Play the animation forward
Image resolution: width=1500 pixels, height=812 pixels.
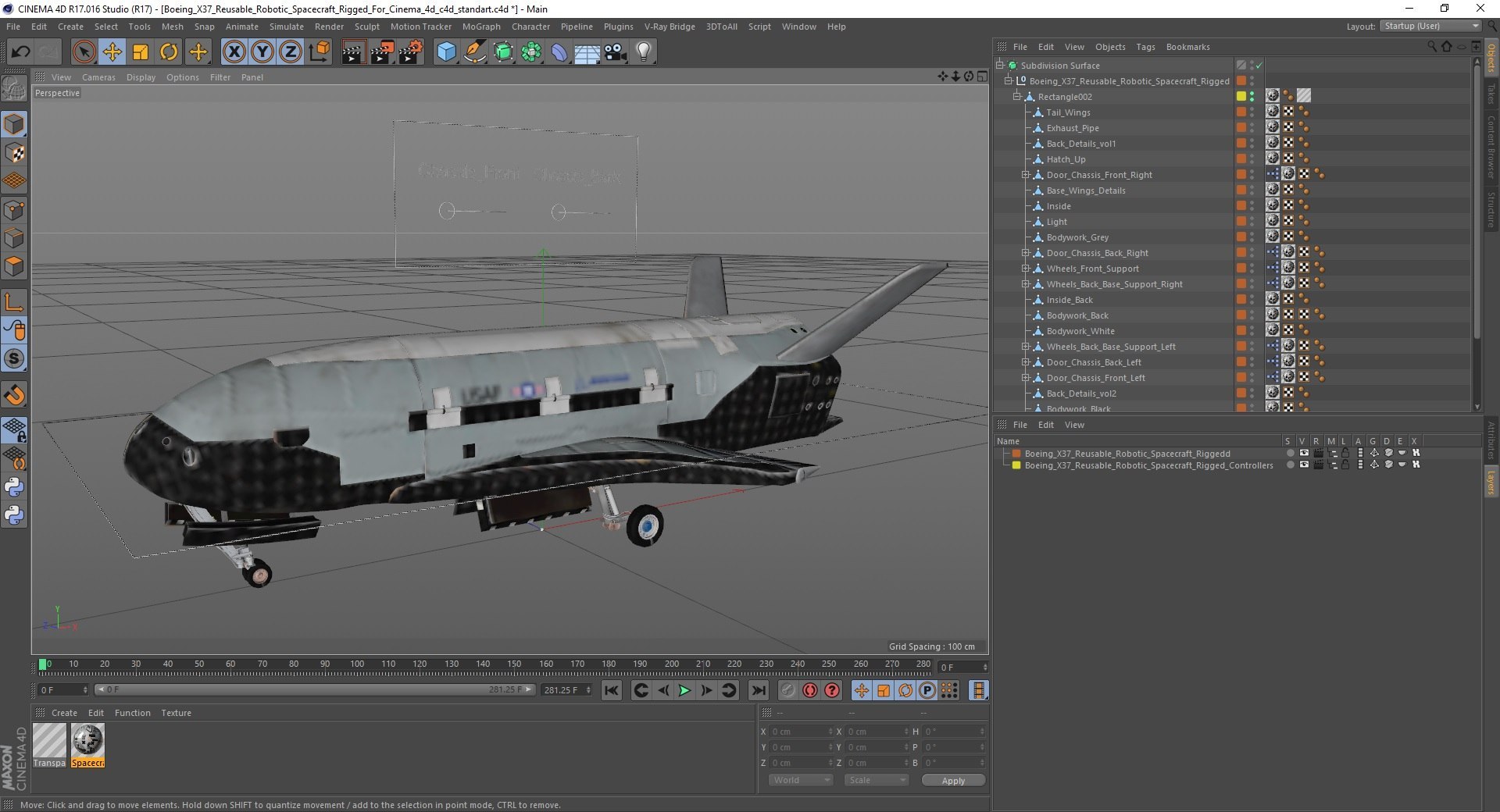tap(684, 690)
